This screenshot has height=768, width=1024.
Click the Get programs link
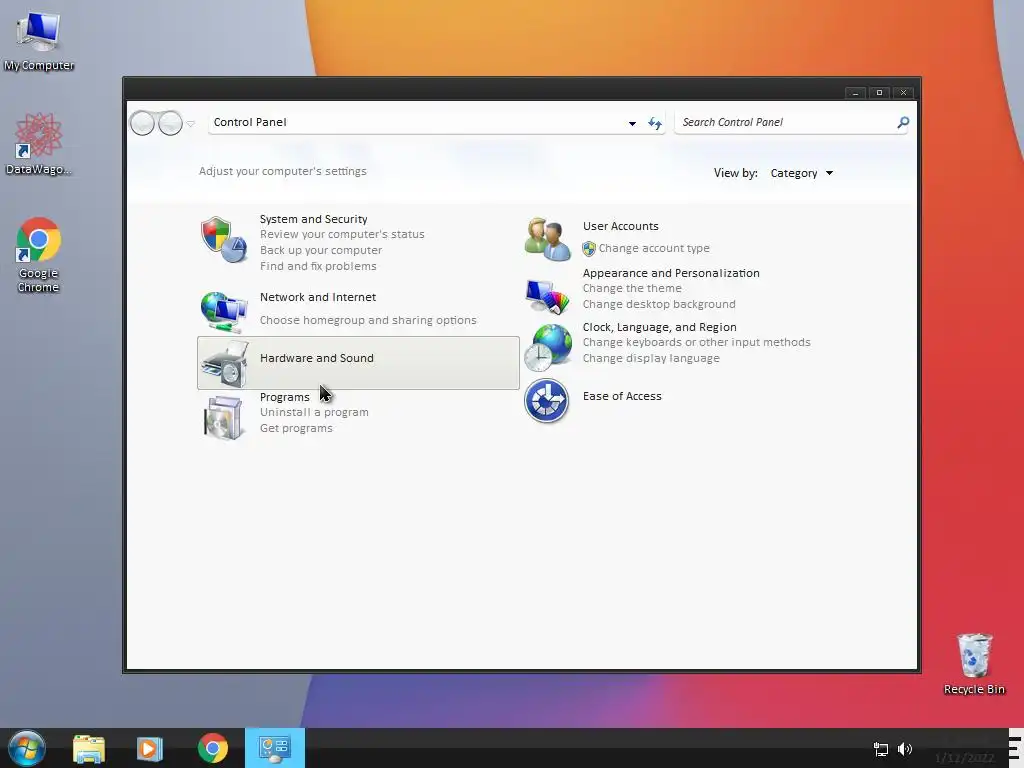tap(296, 428)
